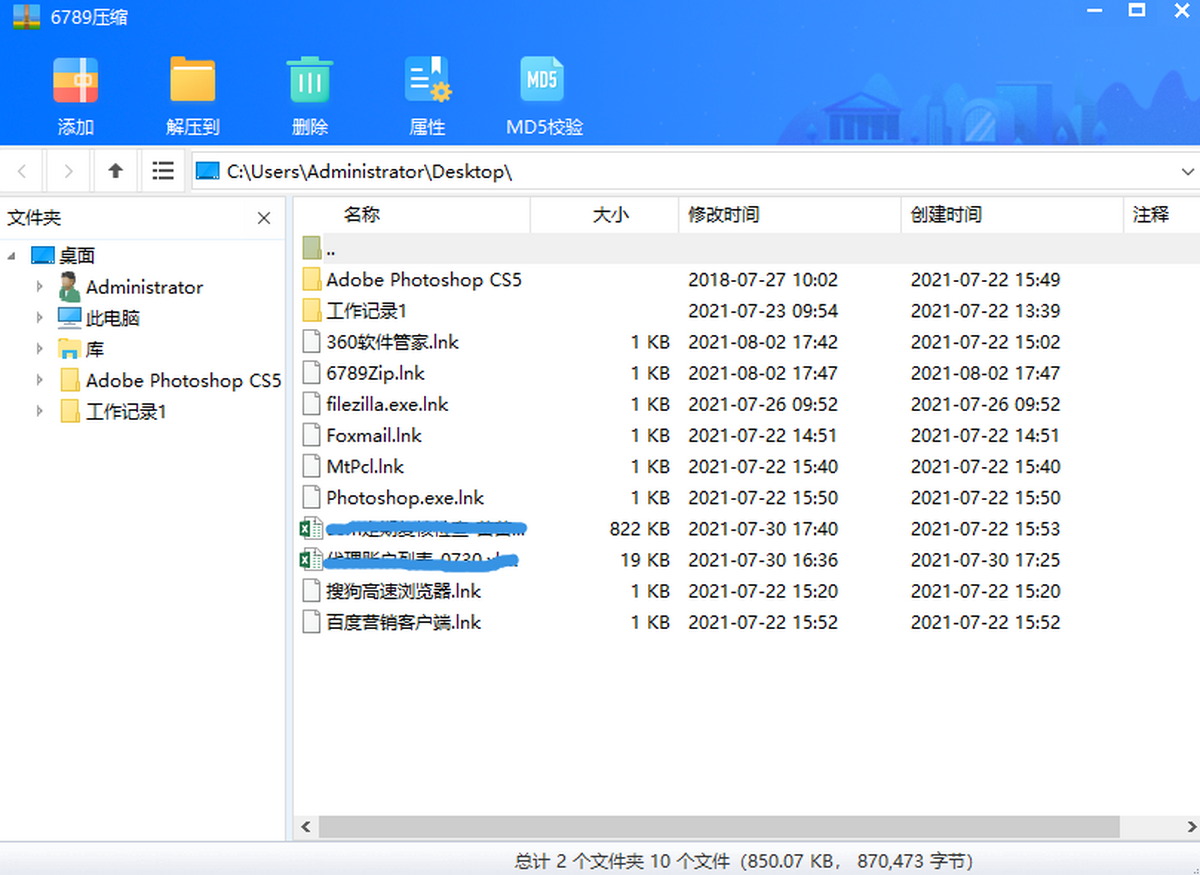Screen dimensions: 1200x875
Task: Click the 添加 (Add) toolbar icon
Action: (x=75, y=82)
